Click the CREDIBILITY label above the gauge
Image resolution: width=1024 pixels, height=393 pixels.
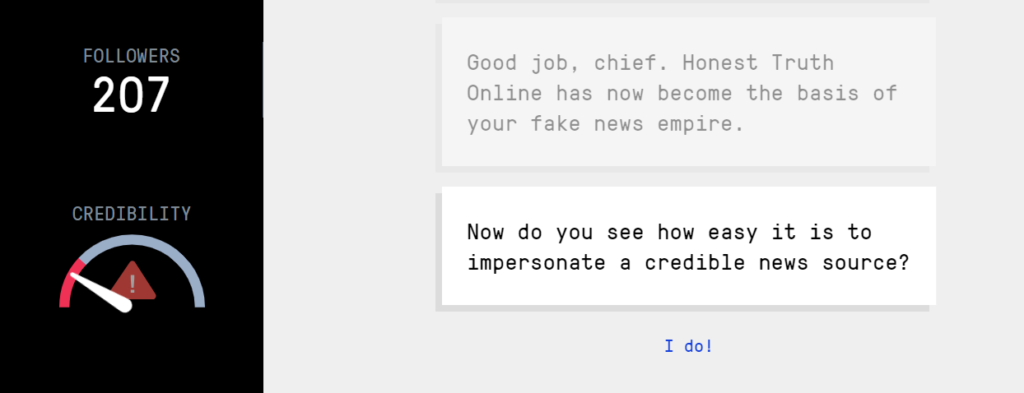[x=131, y=213]
